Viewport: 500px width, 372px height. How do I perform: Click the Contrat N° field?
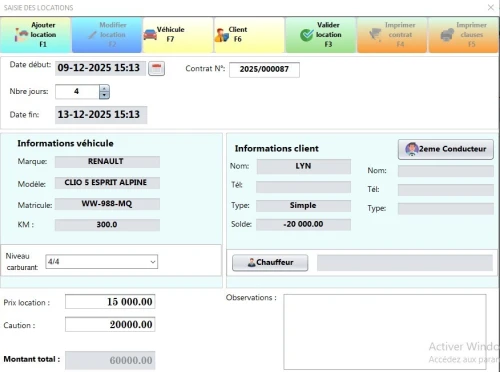(x=264, y=69)
